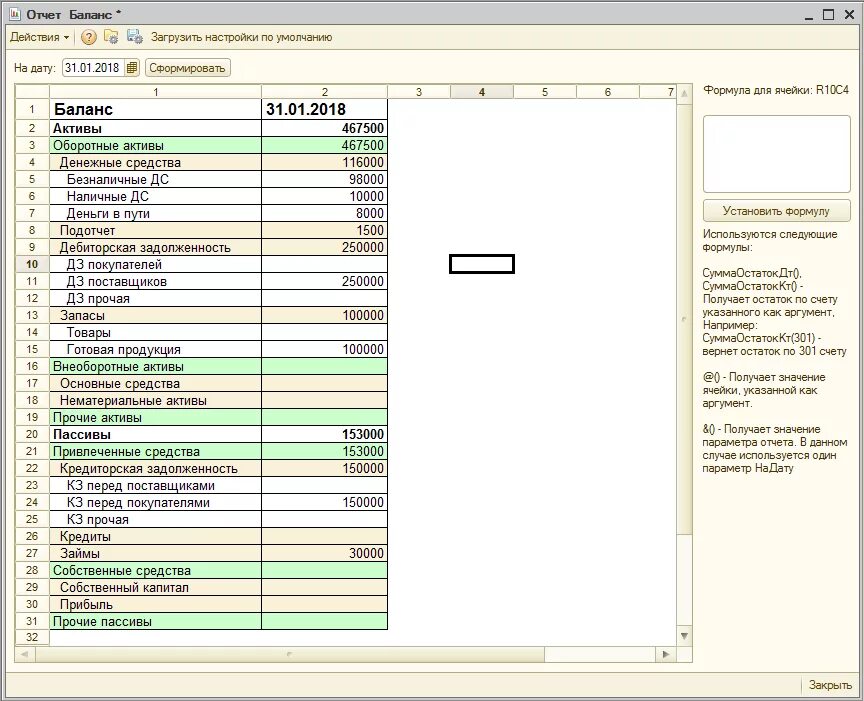
Task: Select cell Прочие пассивы
Action: click(x=155, y=622)
